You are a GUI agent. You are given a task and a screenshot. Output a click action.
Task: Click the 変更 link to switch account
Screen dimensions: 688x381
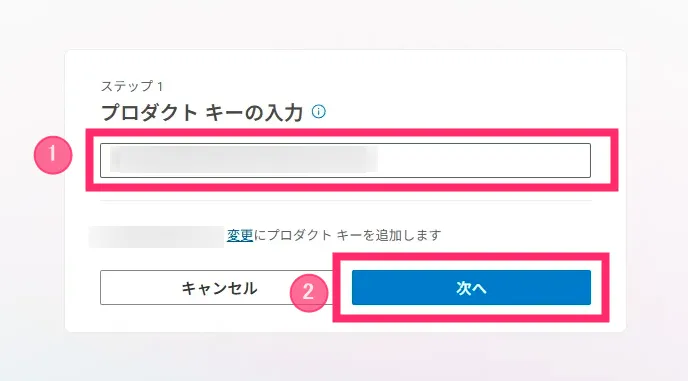click(x=240, y=236)
